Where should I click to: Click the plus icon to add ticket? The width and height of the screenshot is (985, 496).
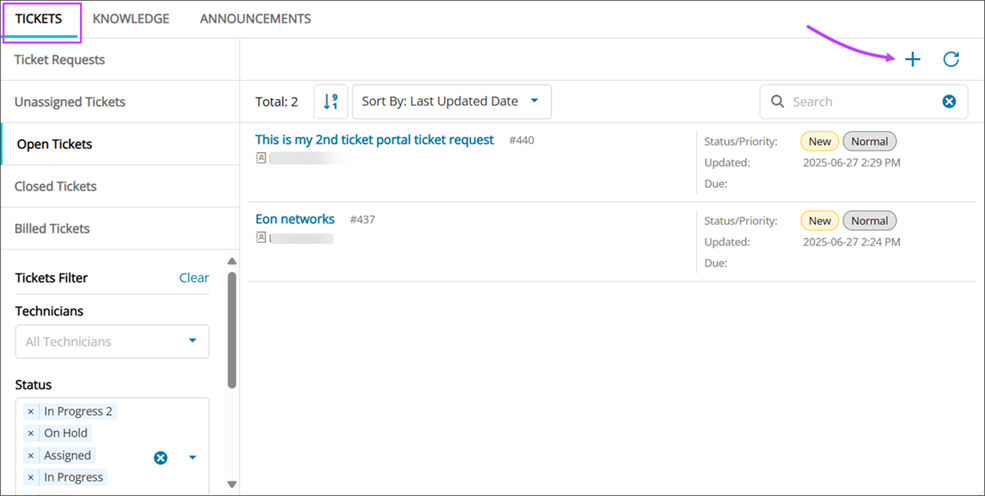(x=912, y=60)
